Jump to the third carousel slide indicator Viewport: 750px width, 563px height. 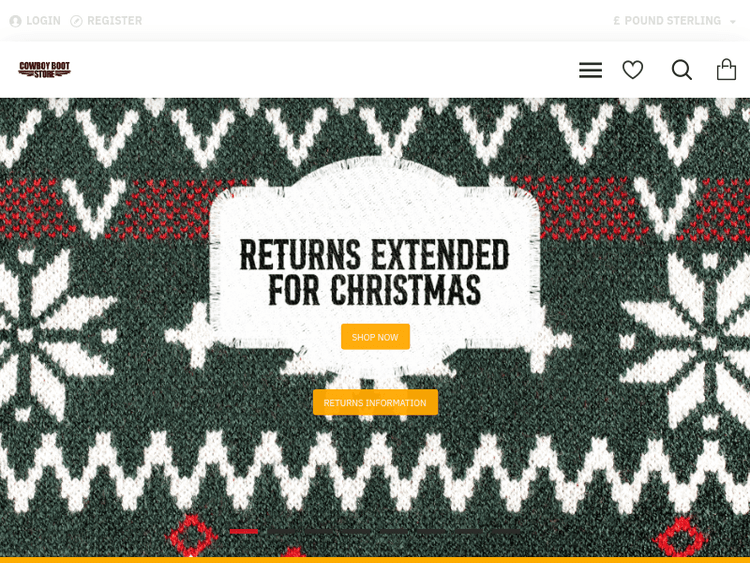point(319,531)
